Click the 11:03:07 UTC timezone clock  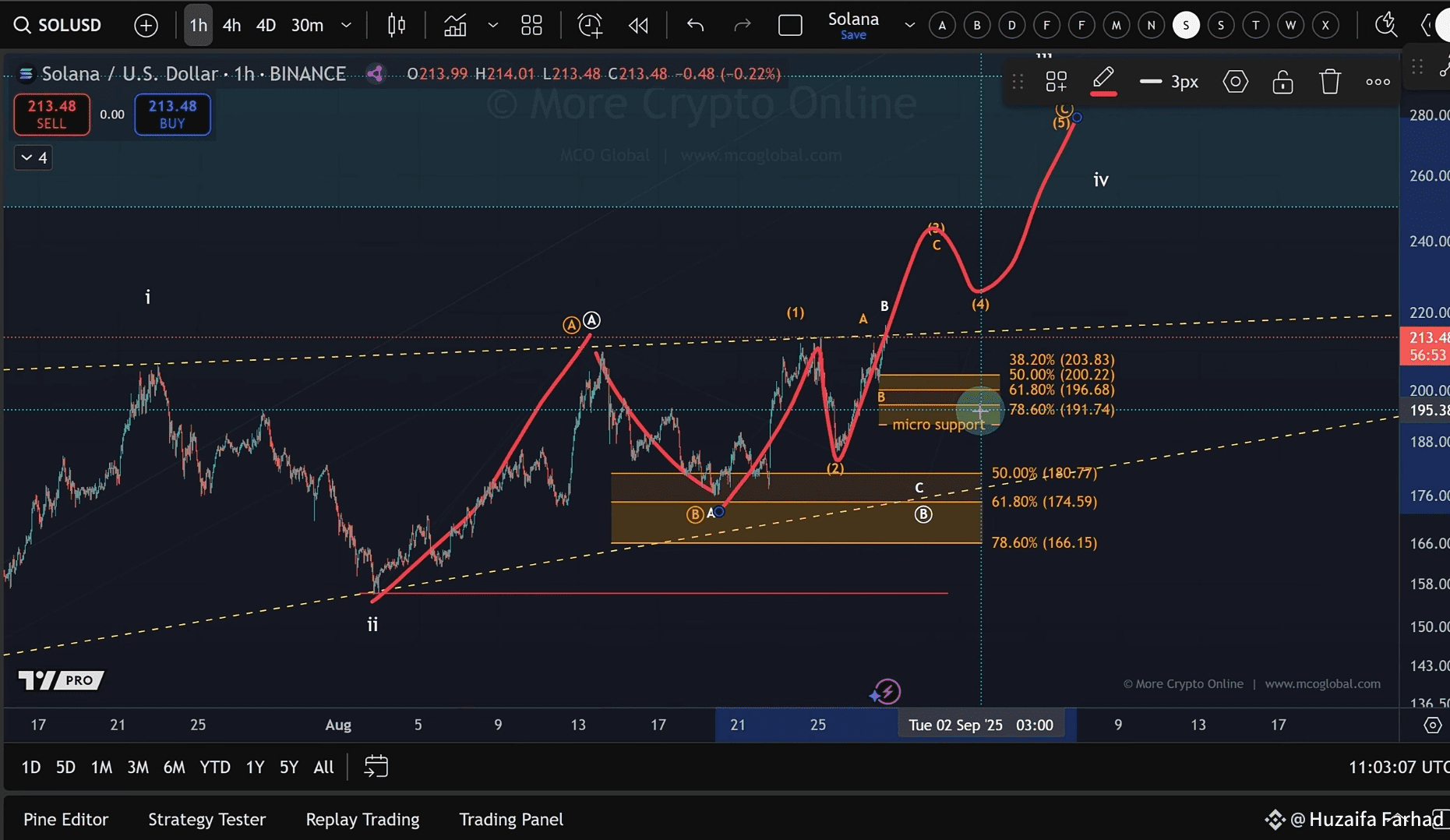[1399, 767]
